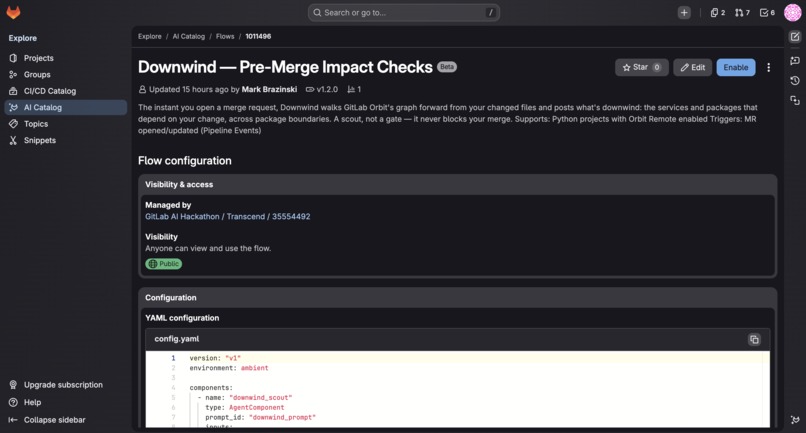Image resolution: width=806 pixels, height=433 pixels.
Task: Click the config.yaml file name
Action: pos(177,339)
